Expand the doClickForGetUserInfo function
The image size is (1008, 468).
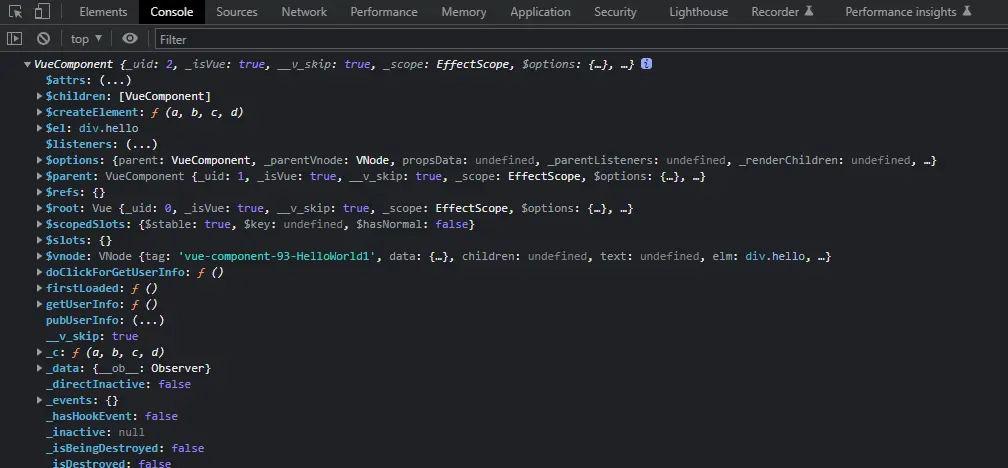click(x=40, y=273)
